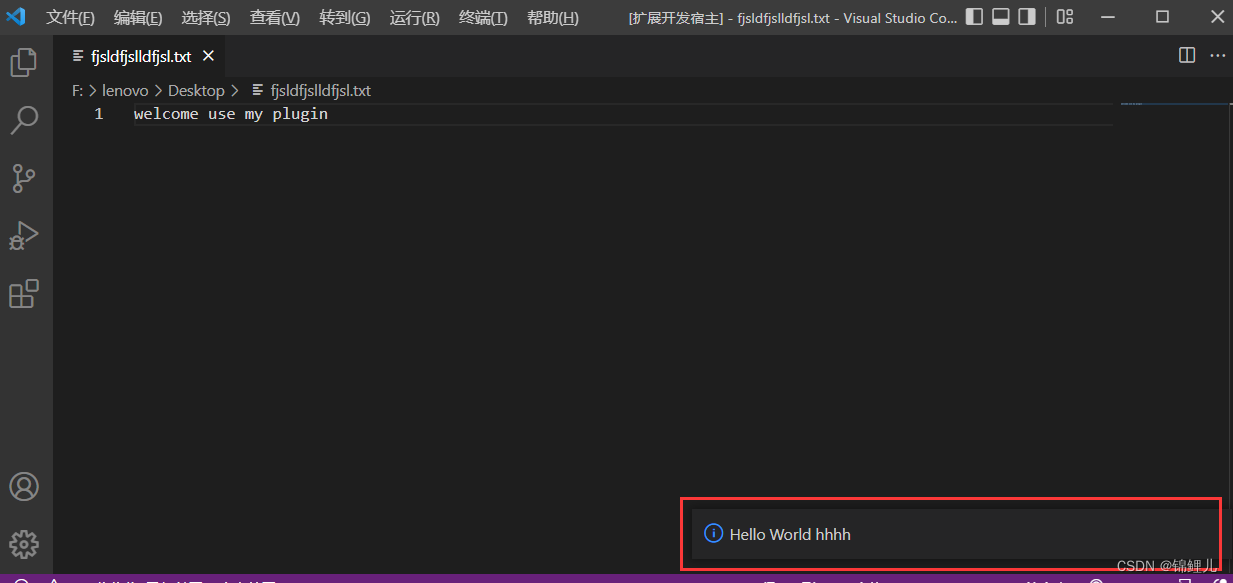This screenshot has width=1233, height=583.
Task: Click the lenovo breadcrumb segment
Action: (125, 90)
